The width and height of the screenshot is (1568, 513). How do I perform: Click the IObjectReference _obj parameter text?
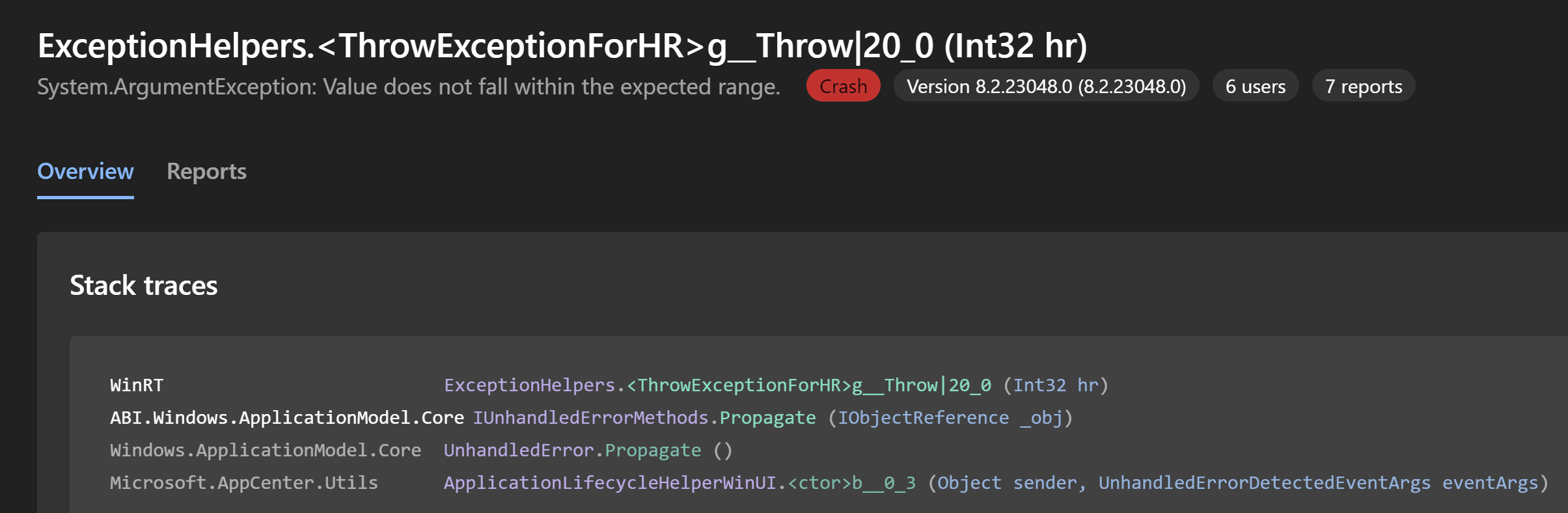948,417
